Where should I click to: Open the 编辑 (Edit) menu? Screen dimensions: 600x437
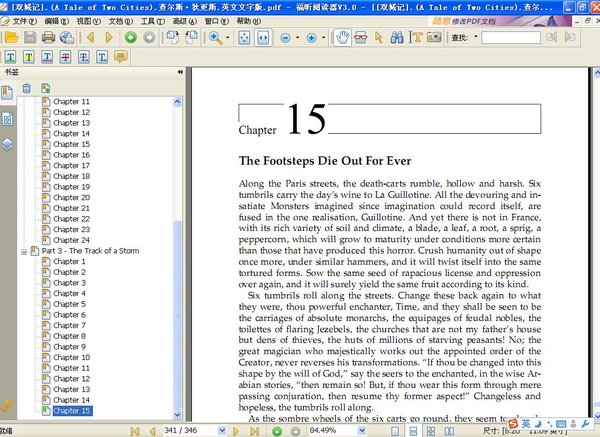tap(57, 21)
